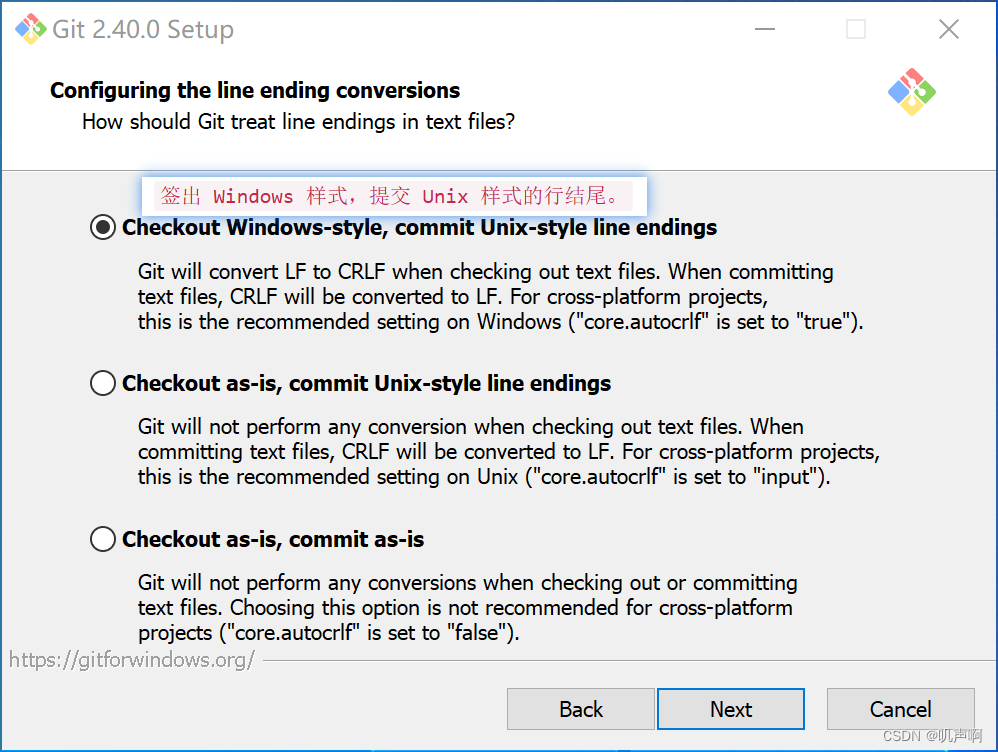Click Back to return to previous step
Viewport: 998px width, 752px height.
[x=580, y=709]
